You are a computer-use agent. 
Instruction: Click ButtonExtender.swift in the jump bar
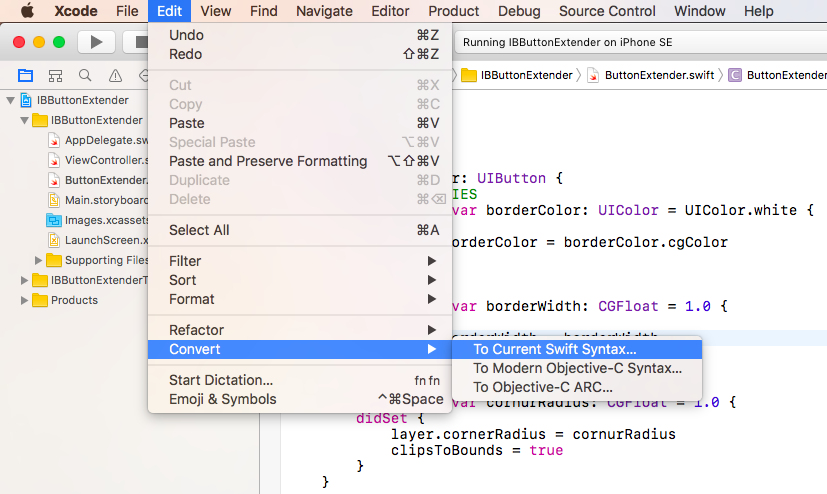[x=659, y=75]
